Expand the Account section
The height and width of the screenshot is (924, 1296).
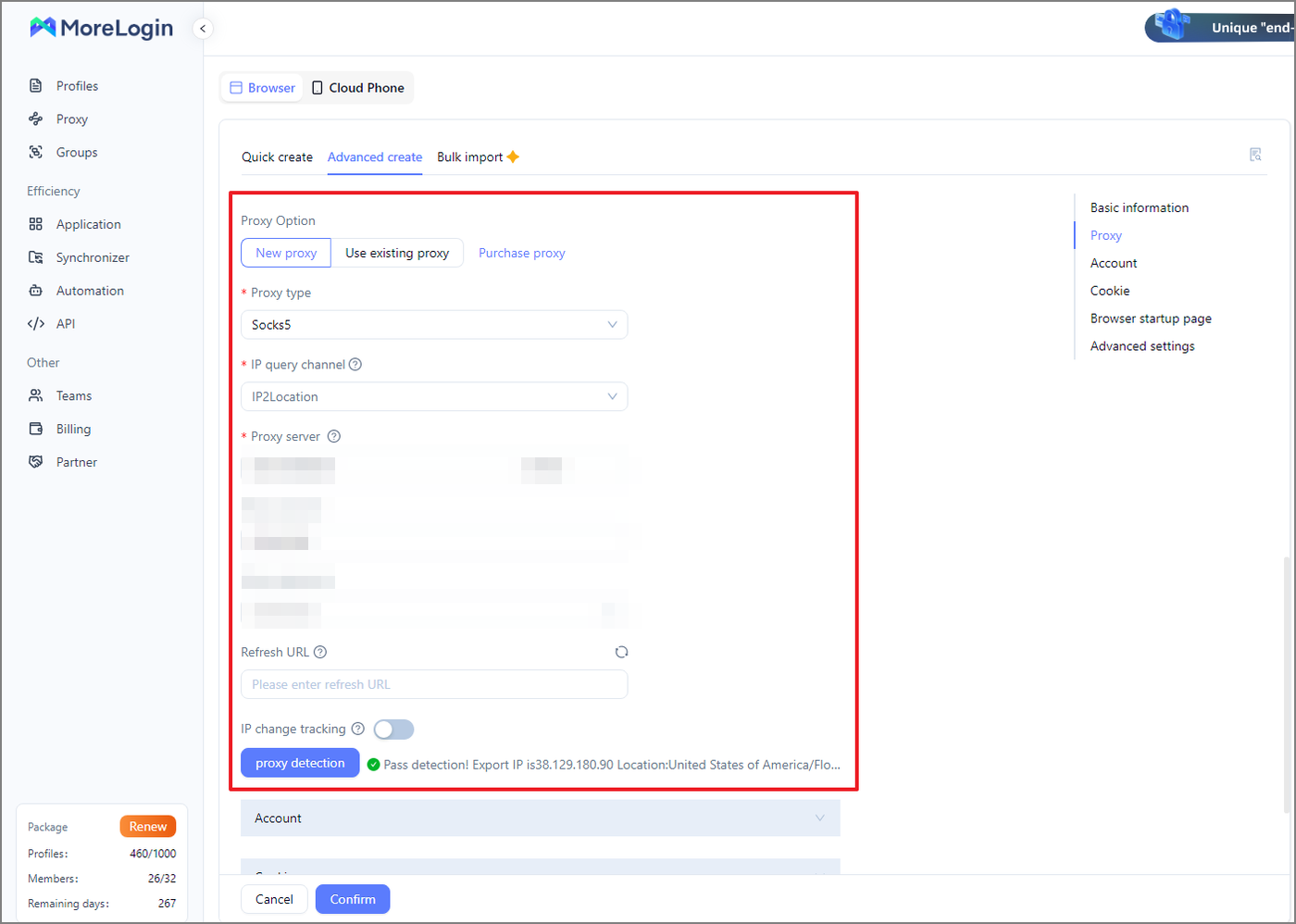541,818
